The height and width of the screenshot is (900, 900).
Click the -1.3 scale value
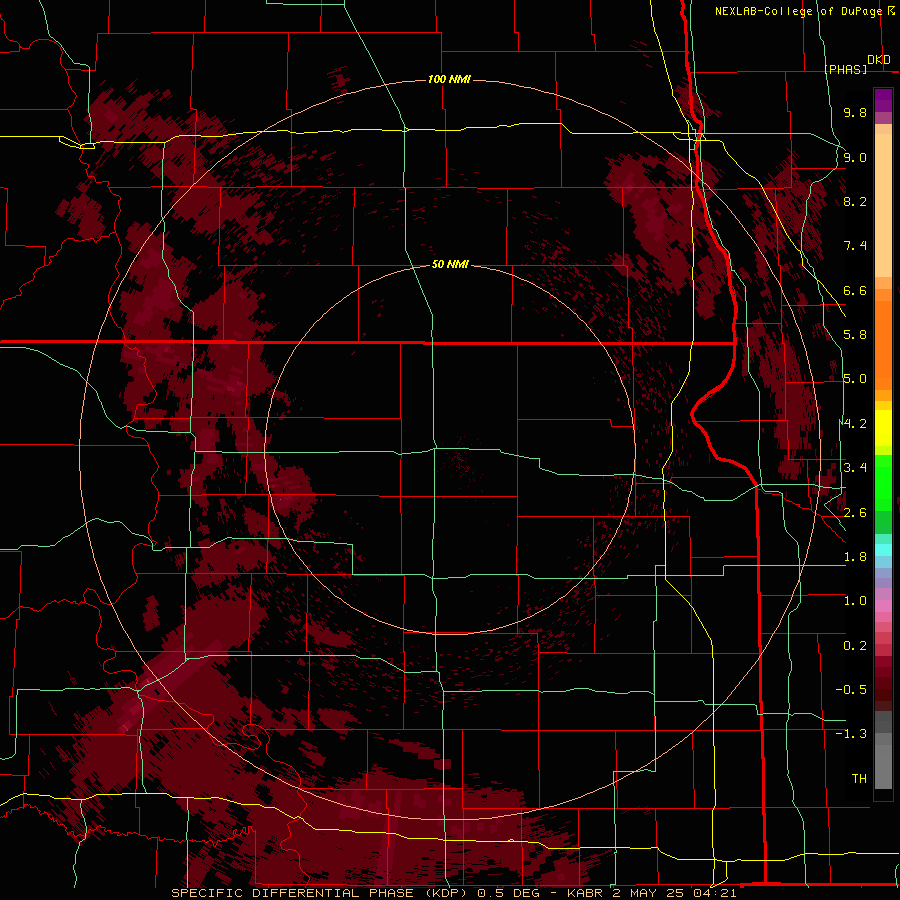click(851, 734)
